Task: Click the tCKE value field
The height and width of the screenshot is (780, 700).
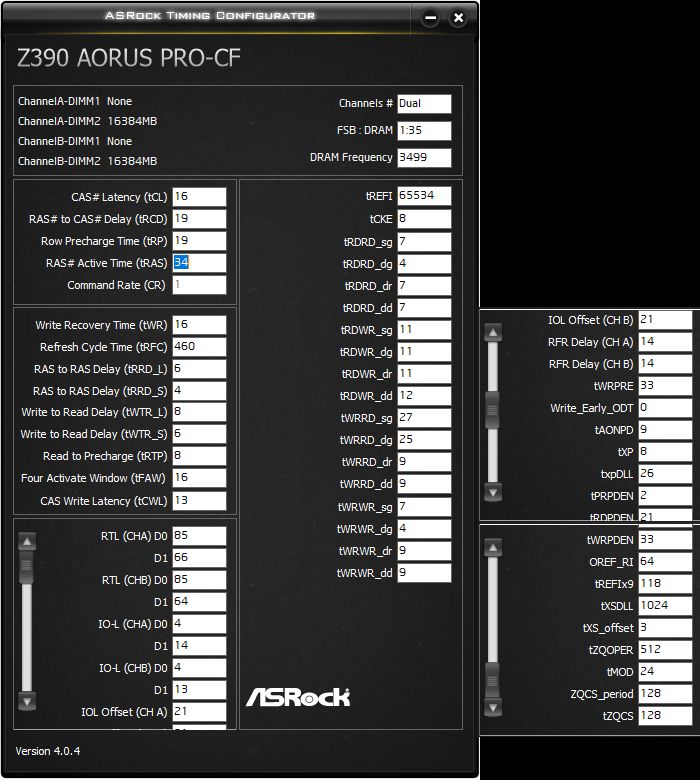Action: pos(424,219)
